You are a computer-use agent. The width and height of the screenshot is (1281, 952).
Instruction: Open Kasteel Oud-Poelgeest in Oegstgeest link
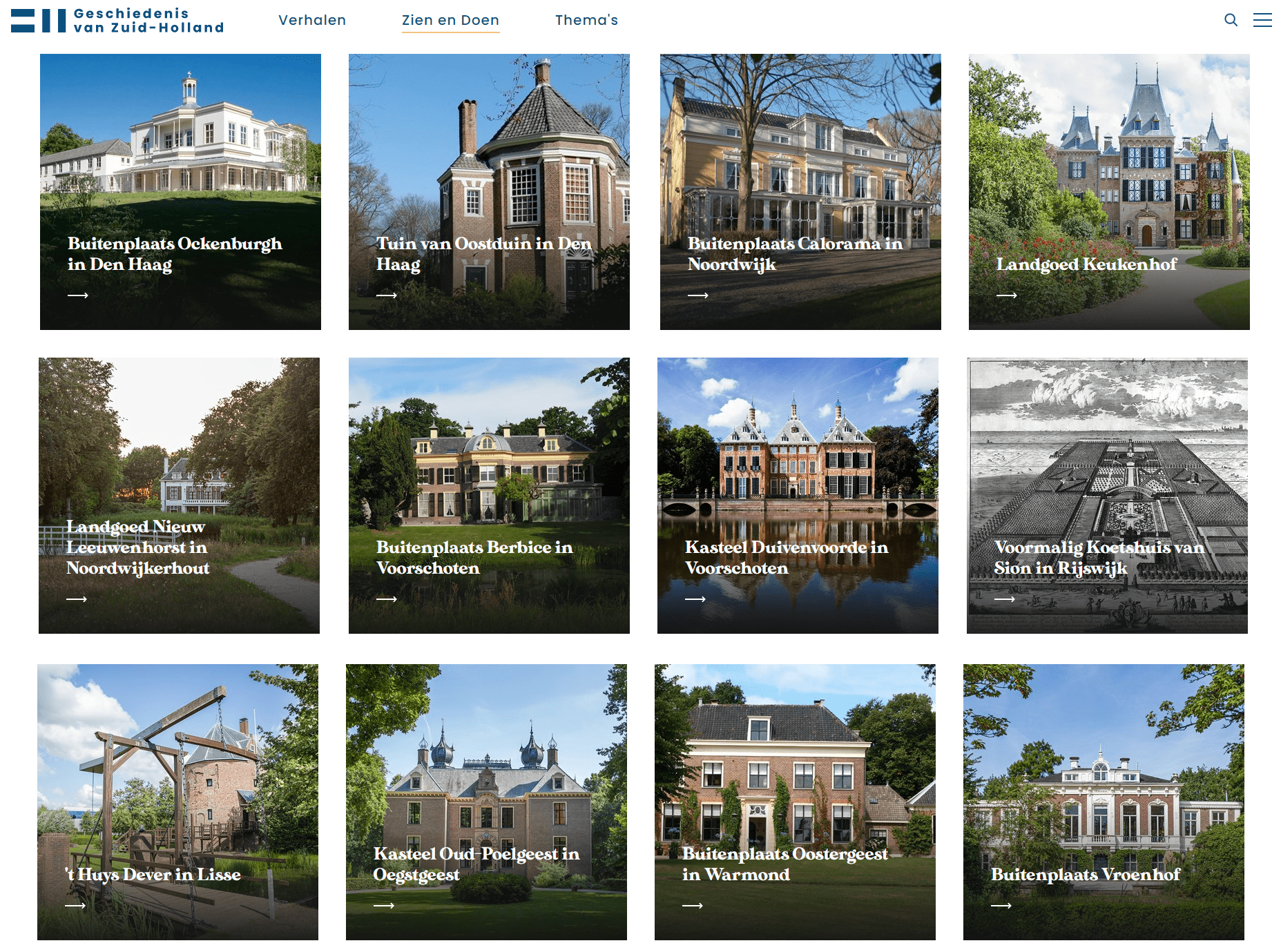click(476, 864)
